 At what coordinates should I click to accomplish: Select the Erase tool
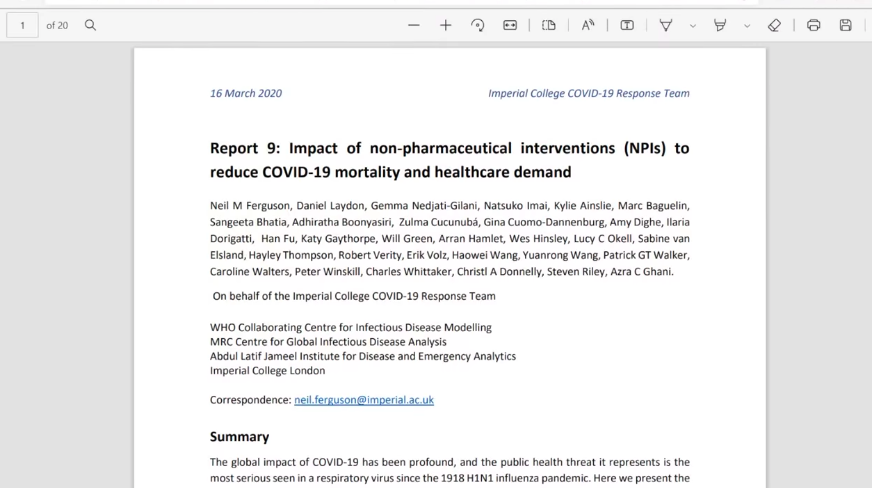click(774, 25)
